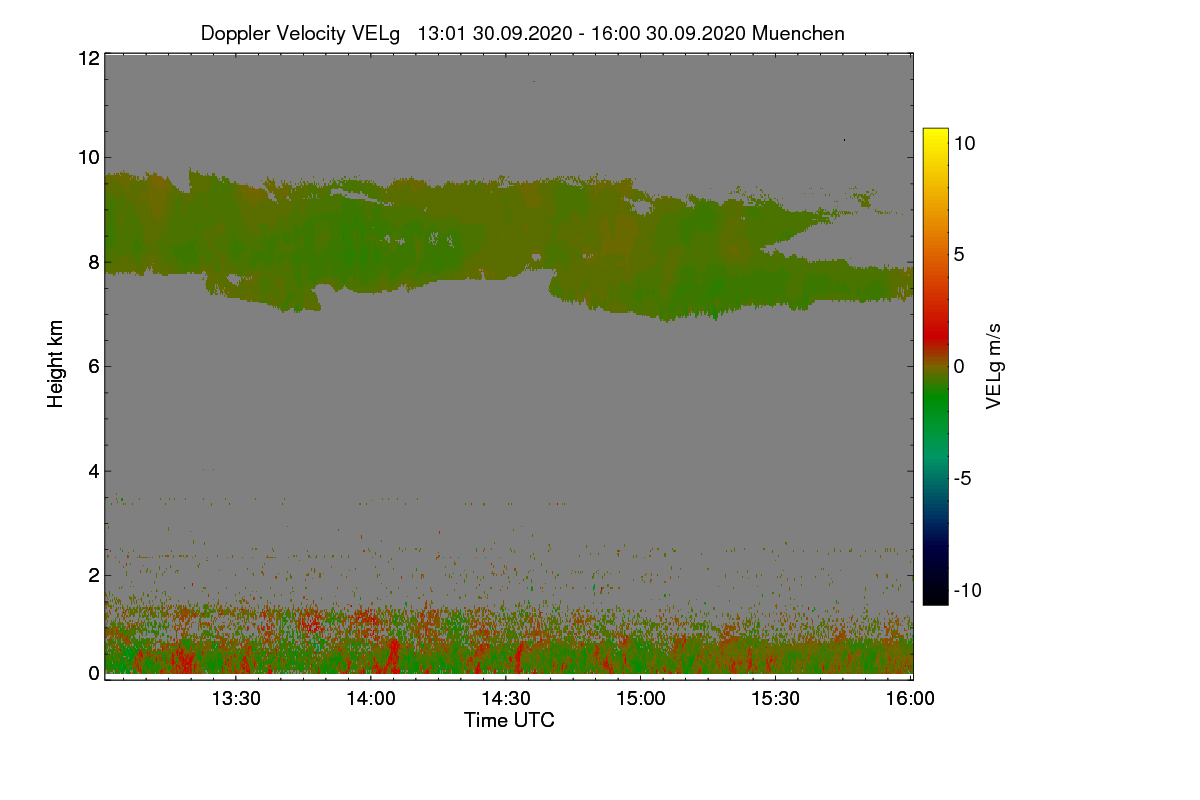
Task: Select the '12' height tick label
Action: [x=88, y=58]
